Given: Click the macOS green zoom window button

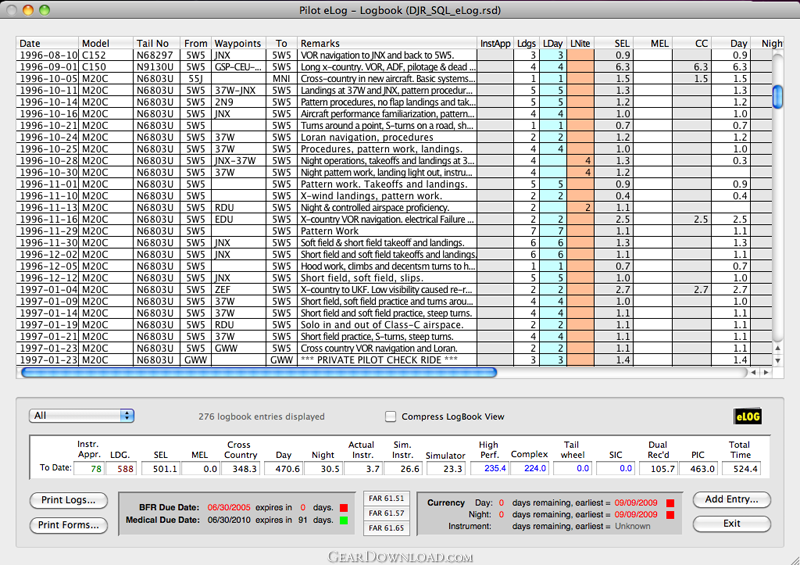Looking at the screenshot, I should pyautogui.click(x=44, y=10).
